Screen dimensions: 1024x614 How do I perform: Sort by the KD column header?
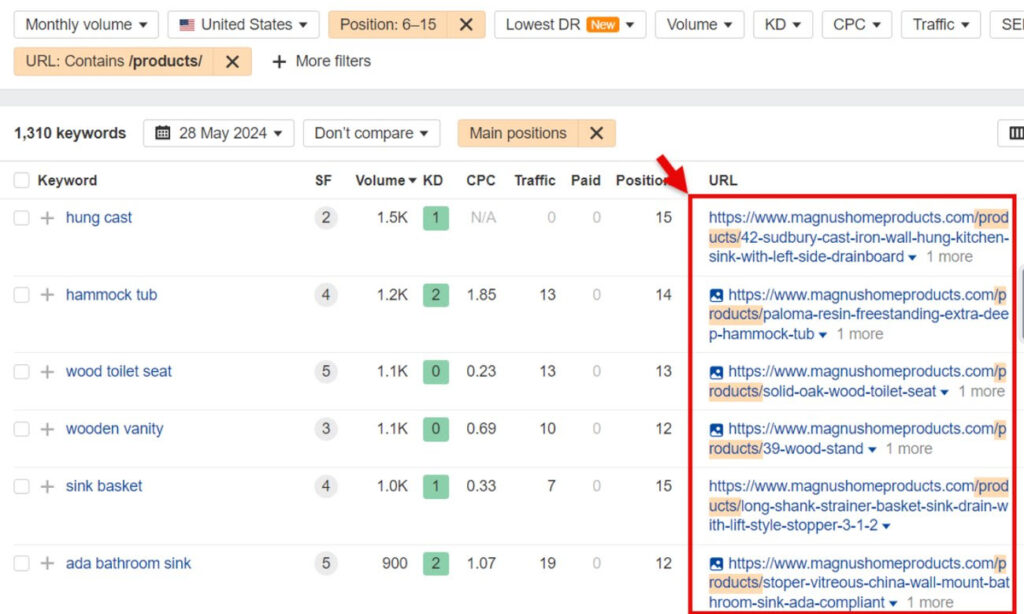tap(432, 180)
